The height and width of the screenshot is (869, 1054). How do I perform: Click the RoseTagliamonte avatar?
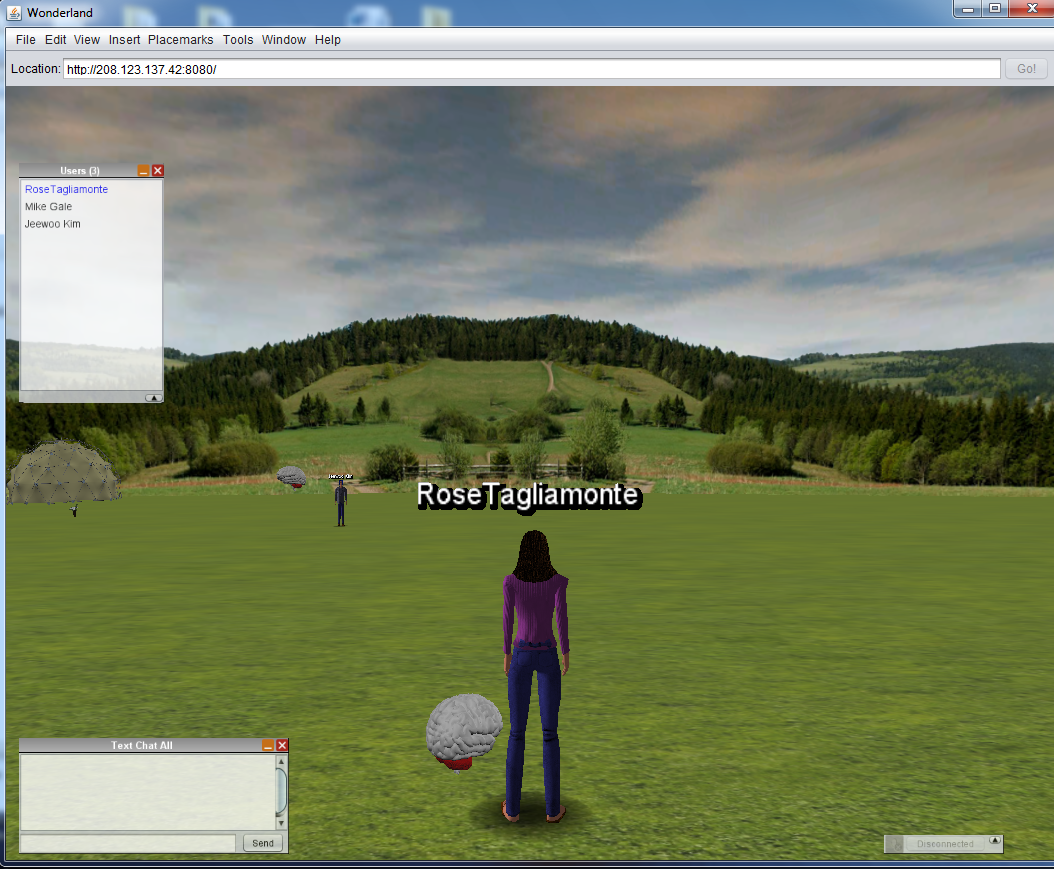point(536,675)
